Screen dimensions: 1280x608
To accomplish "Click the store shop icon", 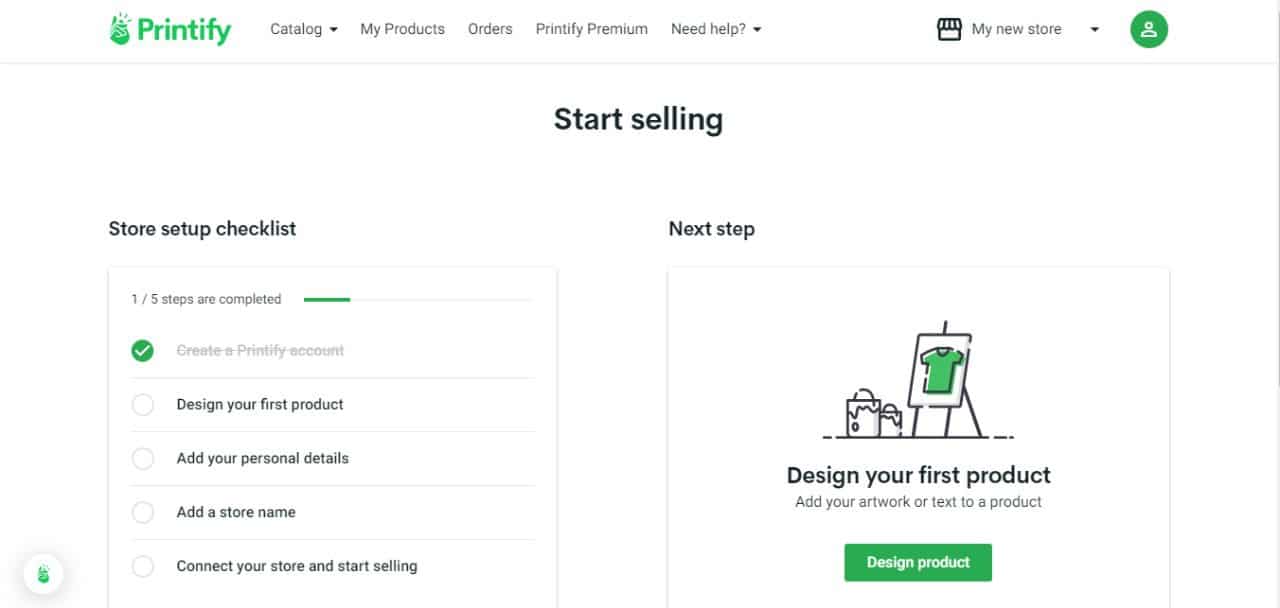I will coord(949,29).
